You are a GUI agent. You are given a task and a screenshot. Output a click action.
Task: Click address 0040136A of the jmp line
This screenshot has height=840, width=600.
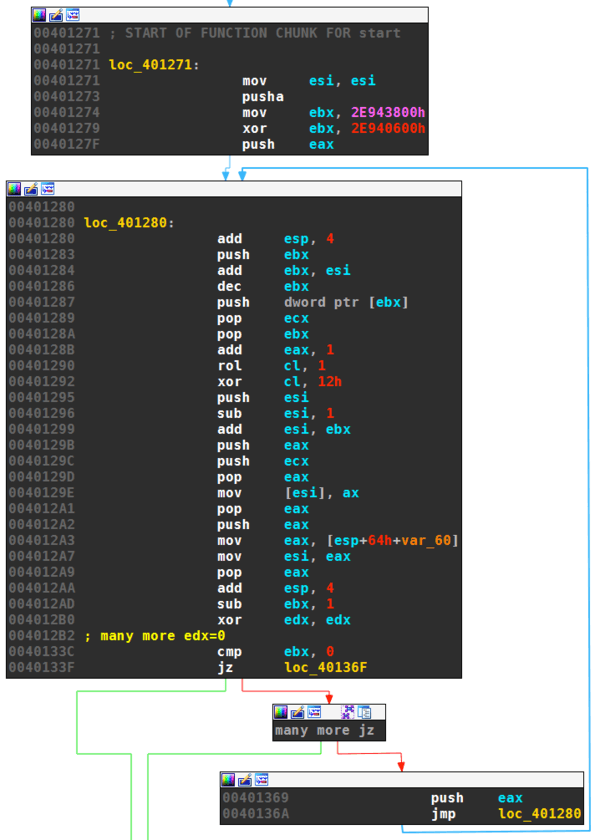256,814
